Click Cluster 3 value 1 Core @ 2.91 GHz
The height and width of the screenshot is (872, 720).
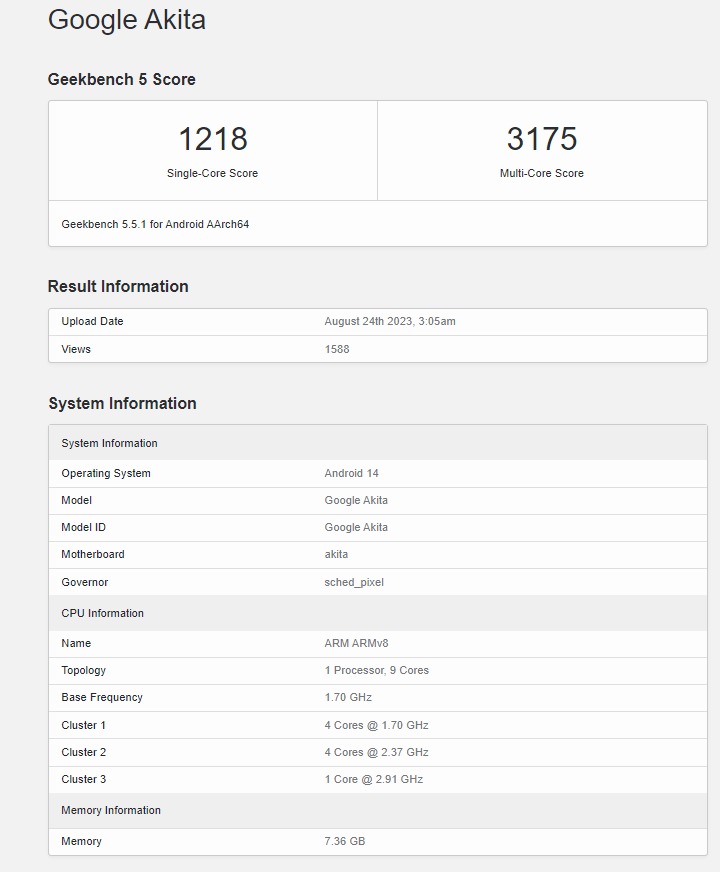click(373, 779)
